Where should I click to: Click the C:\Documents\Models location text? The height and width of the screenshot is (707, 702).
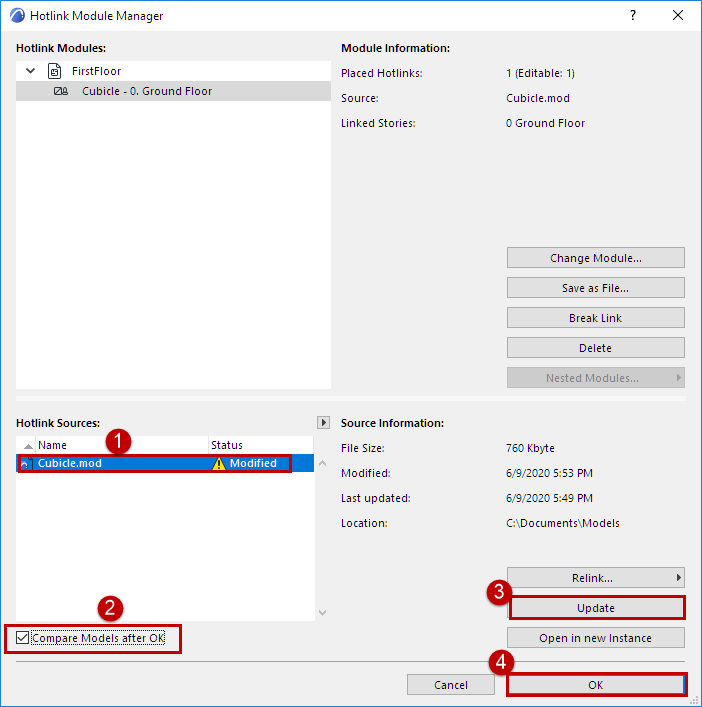[x=563, y=523]
